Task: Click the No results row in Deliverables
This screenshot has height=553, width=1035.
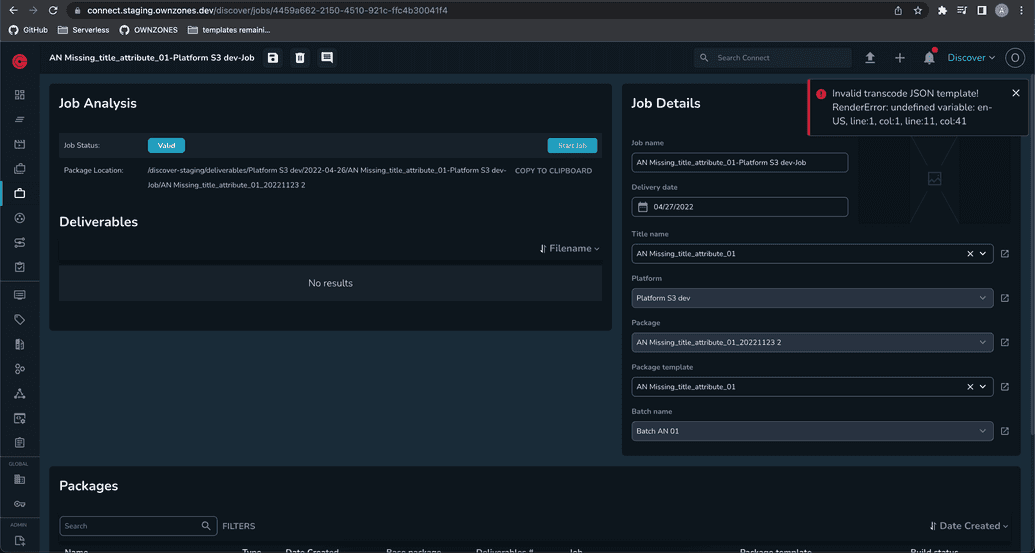Action: tap(330, 283)
